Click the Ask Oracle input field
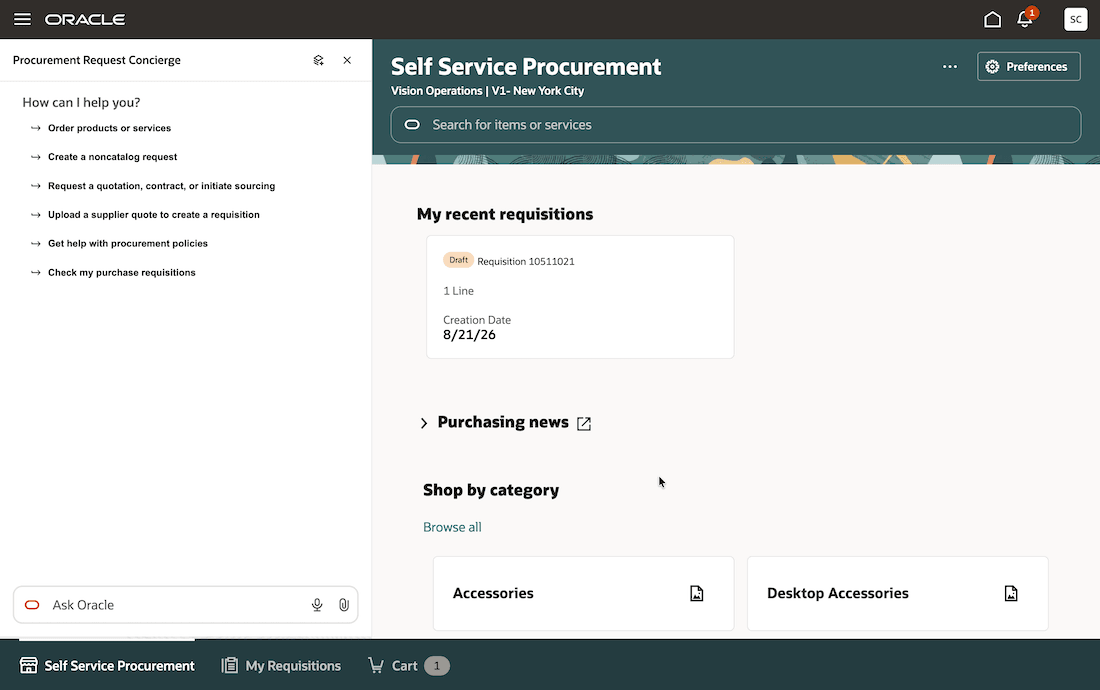Viewport: 1100px width, 690px height. pyautogui.click(x=185, y=604)
